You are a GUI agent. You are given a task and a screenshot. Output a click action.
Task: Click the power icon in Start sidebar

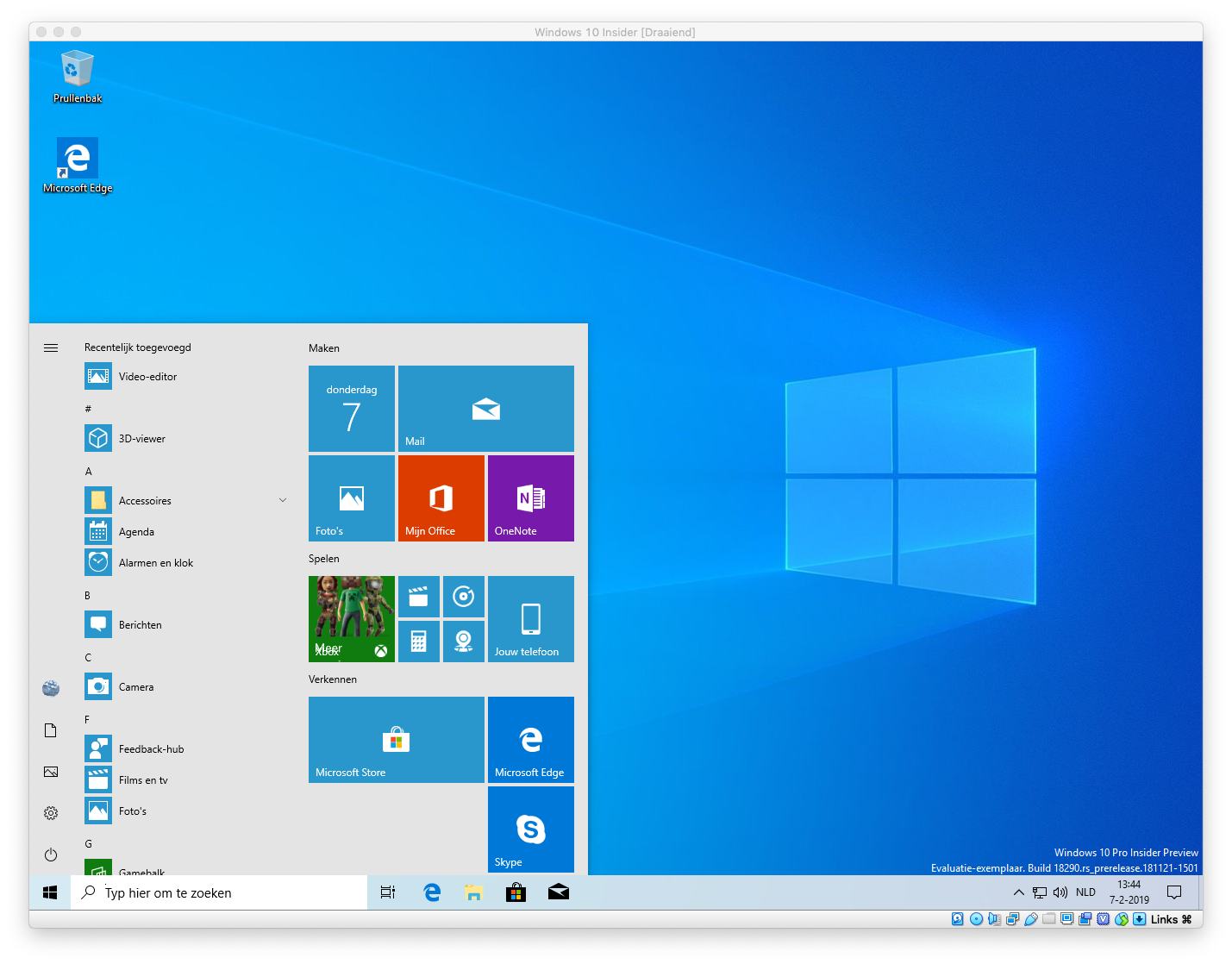(51, 854)
